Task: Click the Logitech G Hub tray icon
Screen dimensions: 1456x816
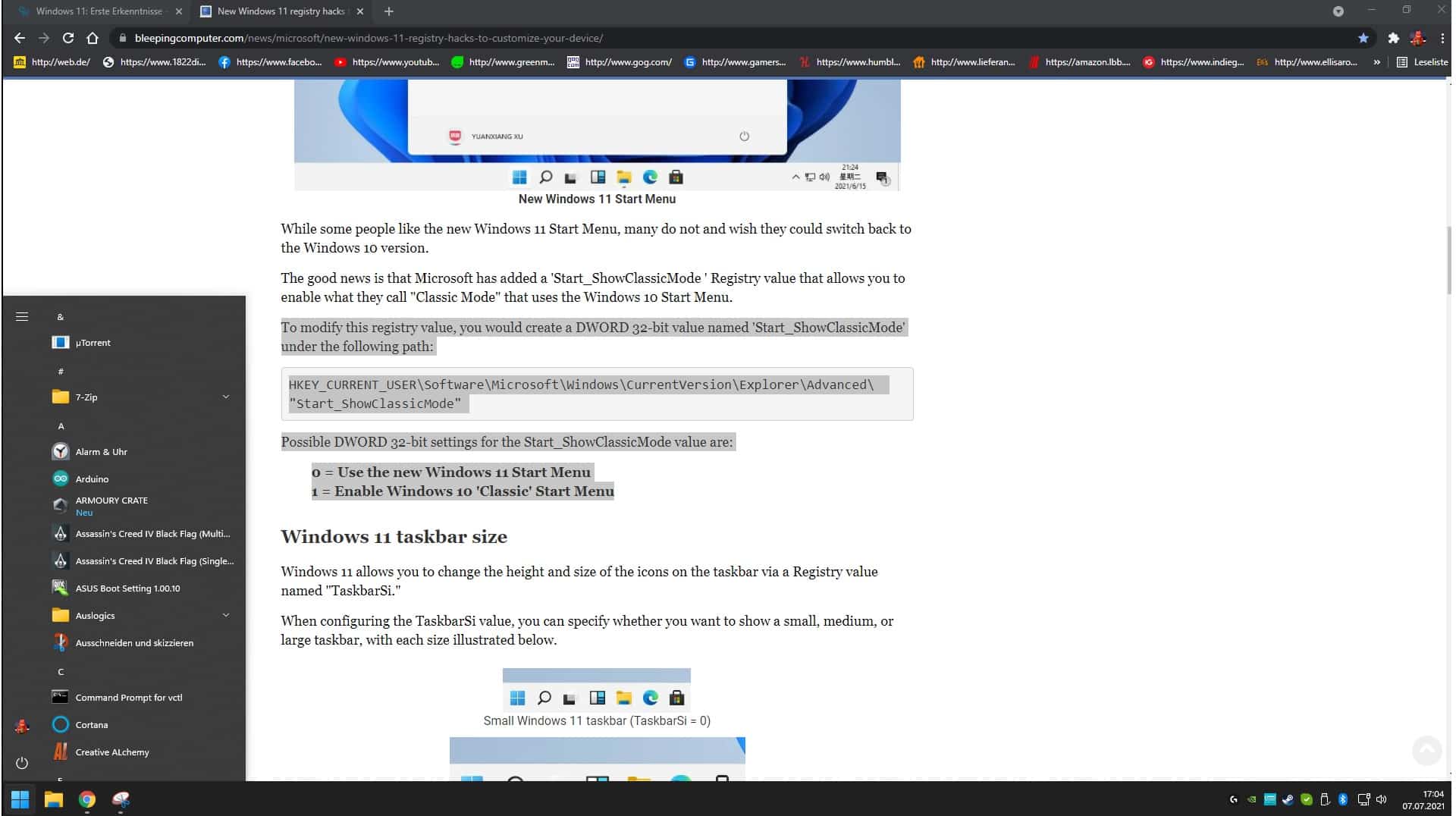Action: point(1234,799)
